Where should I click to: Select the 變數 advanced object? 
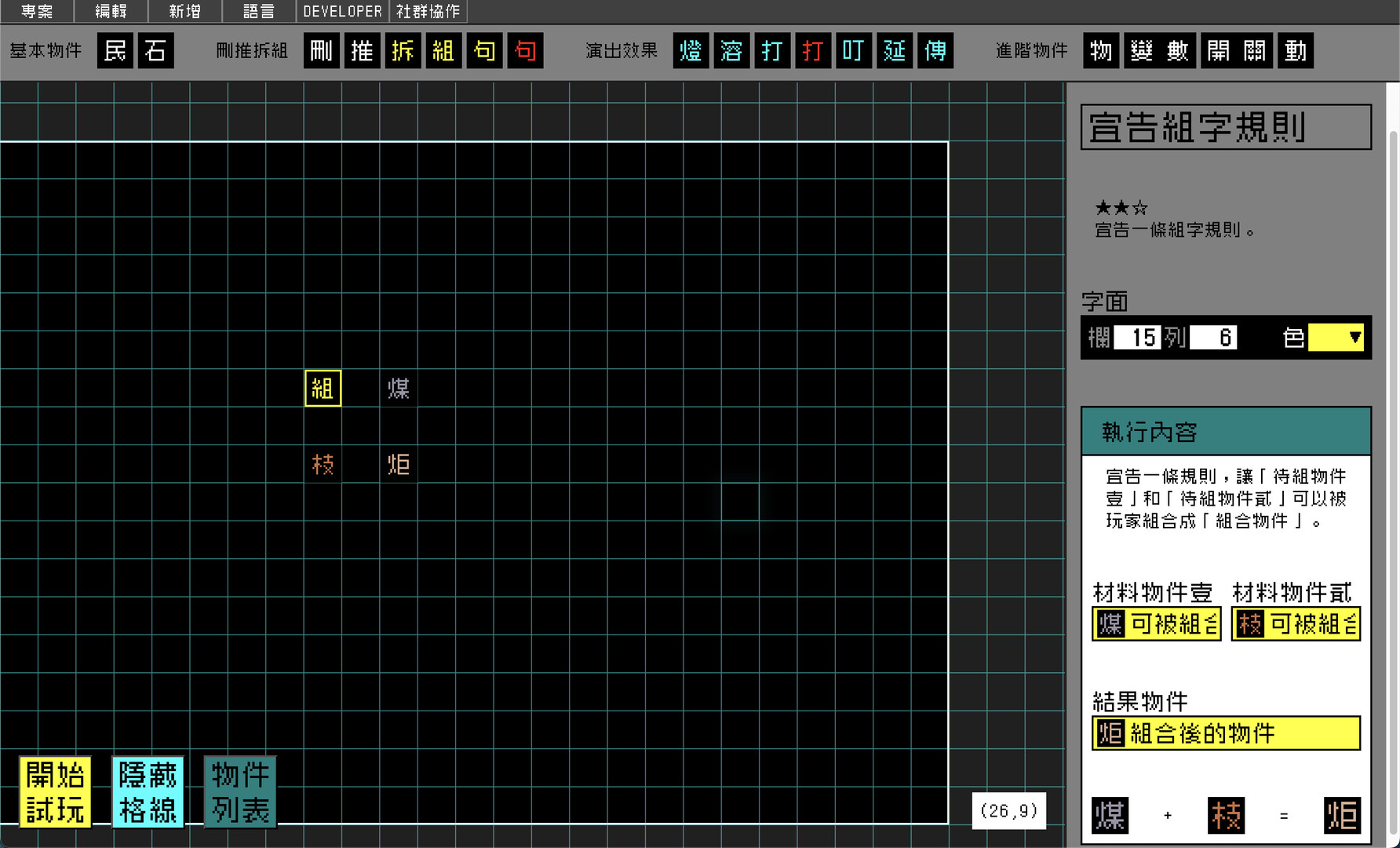(1160, 50)
